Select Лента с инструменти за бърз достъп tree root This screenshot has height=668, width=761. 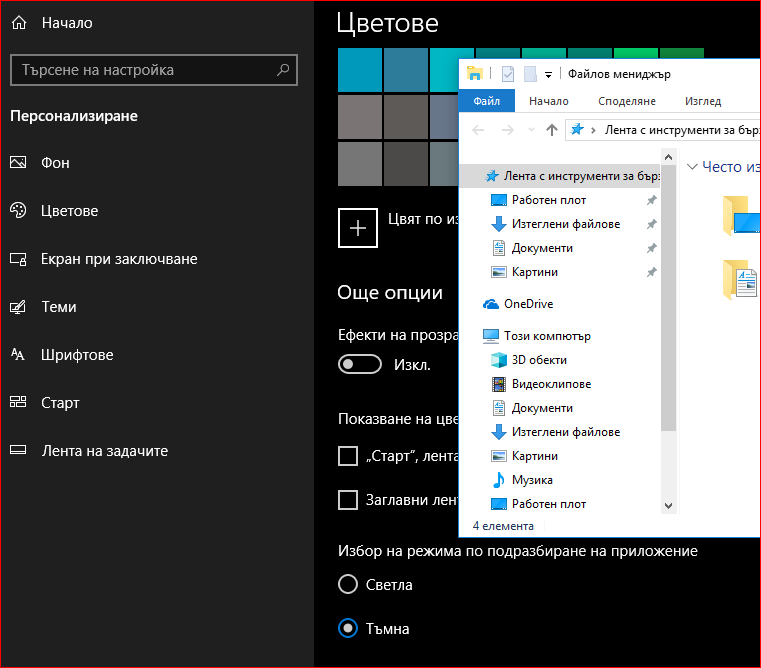point(560,176)
